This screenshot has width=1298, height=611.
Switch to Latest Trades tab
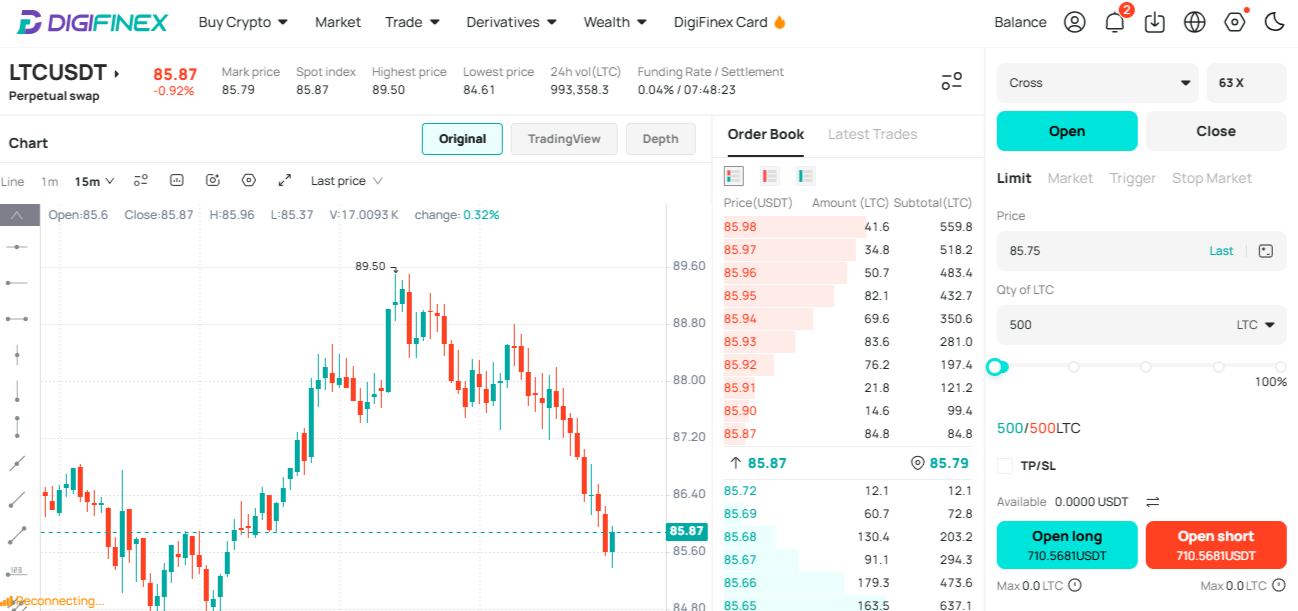(x=872, y=134)
